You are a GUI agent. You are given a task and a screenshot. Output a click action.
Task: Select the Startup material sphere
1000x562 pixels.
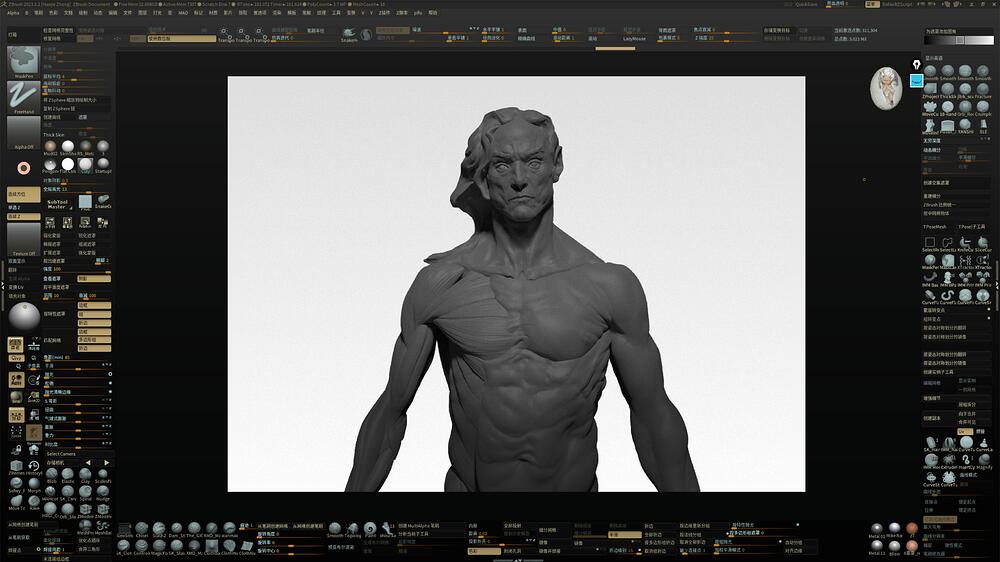tap(103, 165)
